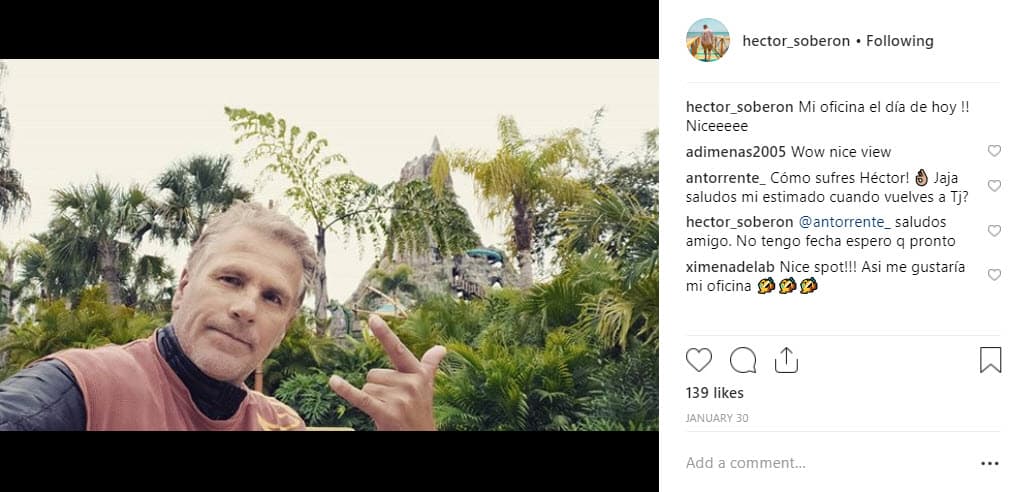Like adimenas2005's comment
Viewport: 1026px width, 492px height.
click(x=994, y=151)
